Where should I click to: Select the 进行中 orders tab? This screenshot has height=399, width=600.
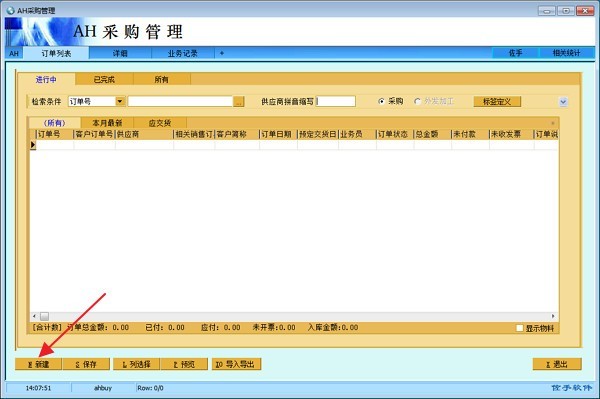coord(46,80)
